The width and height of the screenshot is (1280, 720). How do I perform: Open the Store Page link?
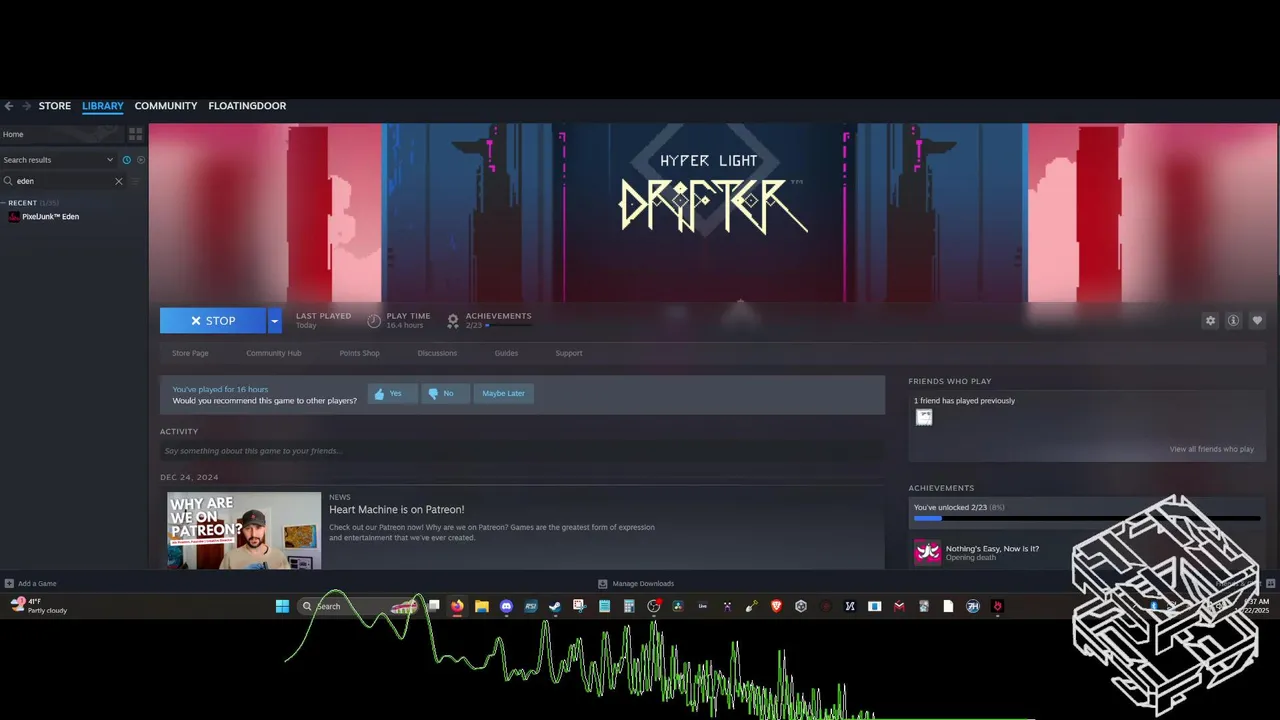190,353
